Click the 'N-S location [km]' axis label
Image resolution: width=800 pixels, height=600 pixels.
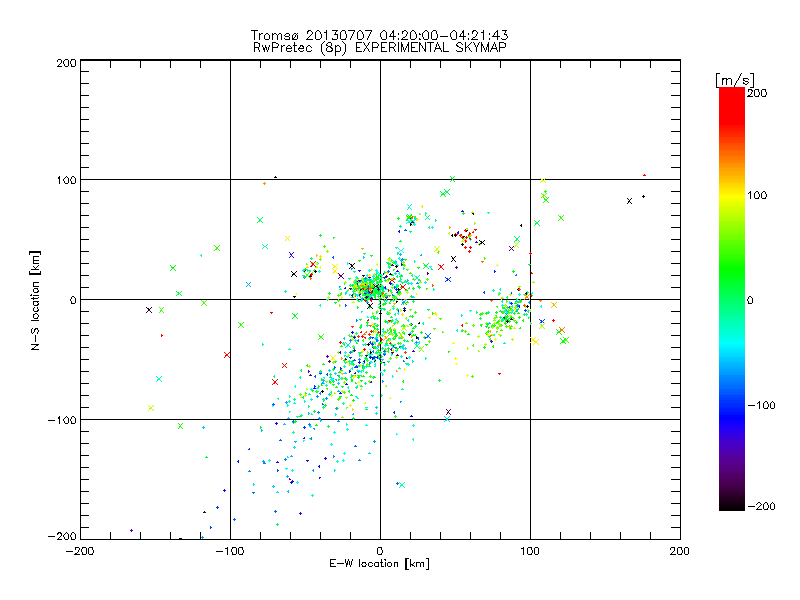point(35,300)
